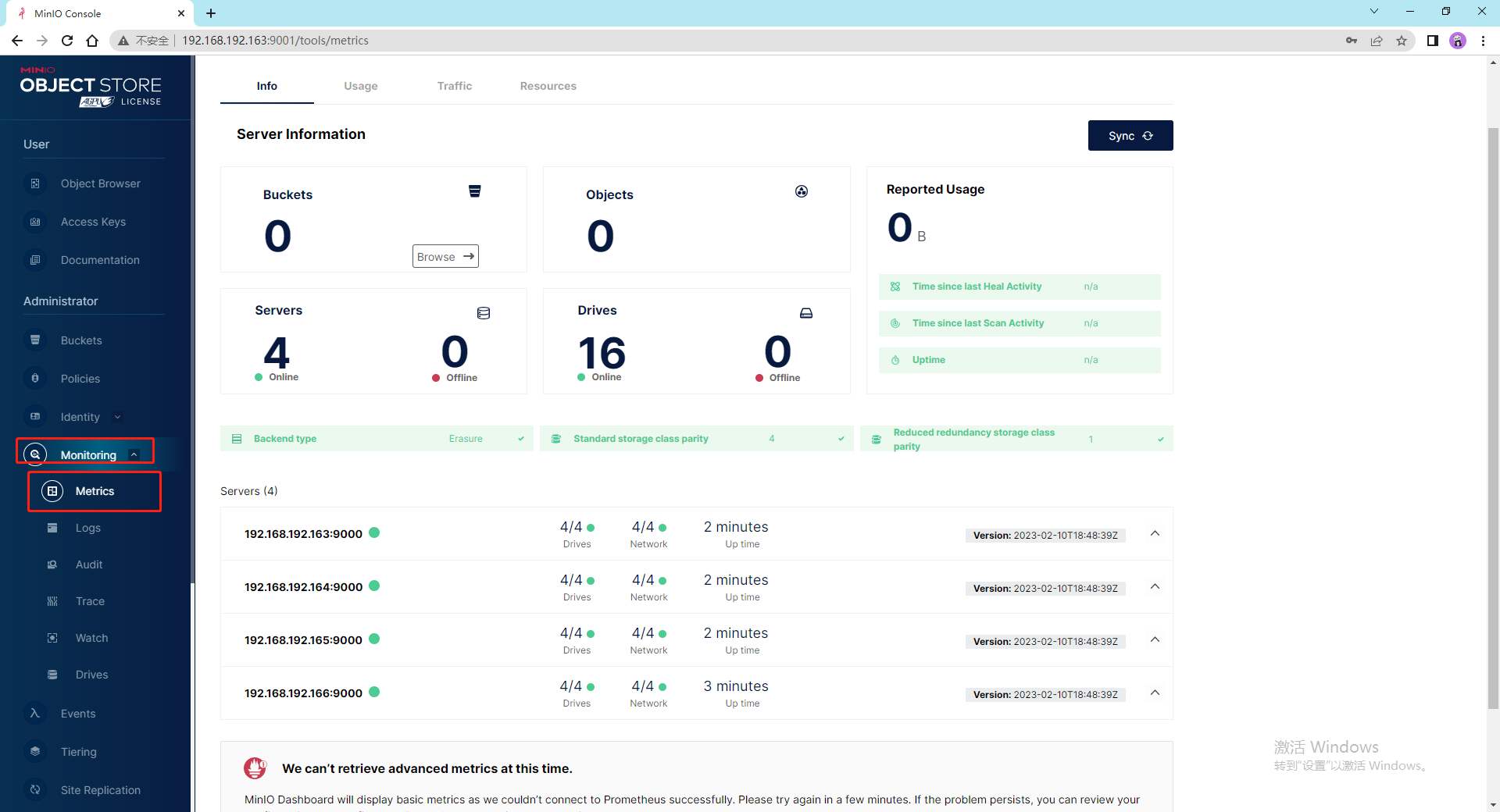Collapse the Monitoring menu chevron

point(134,454)
